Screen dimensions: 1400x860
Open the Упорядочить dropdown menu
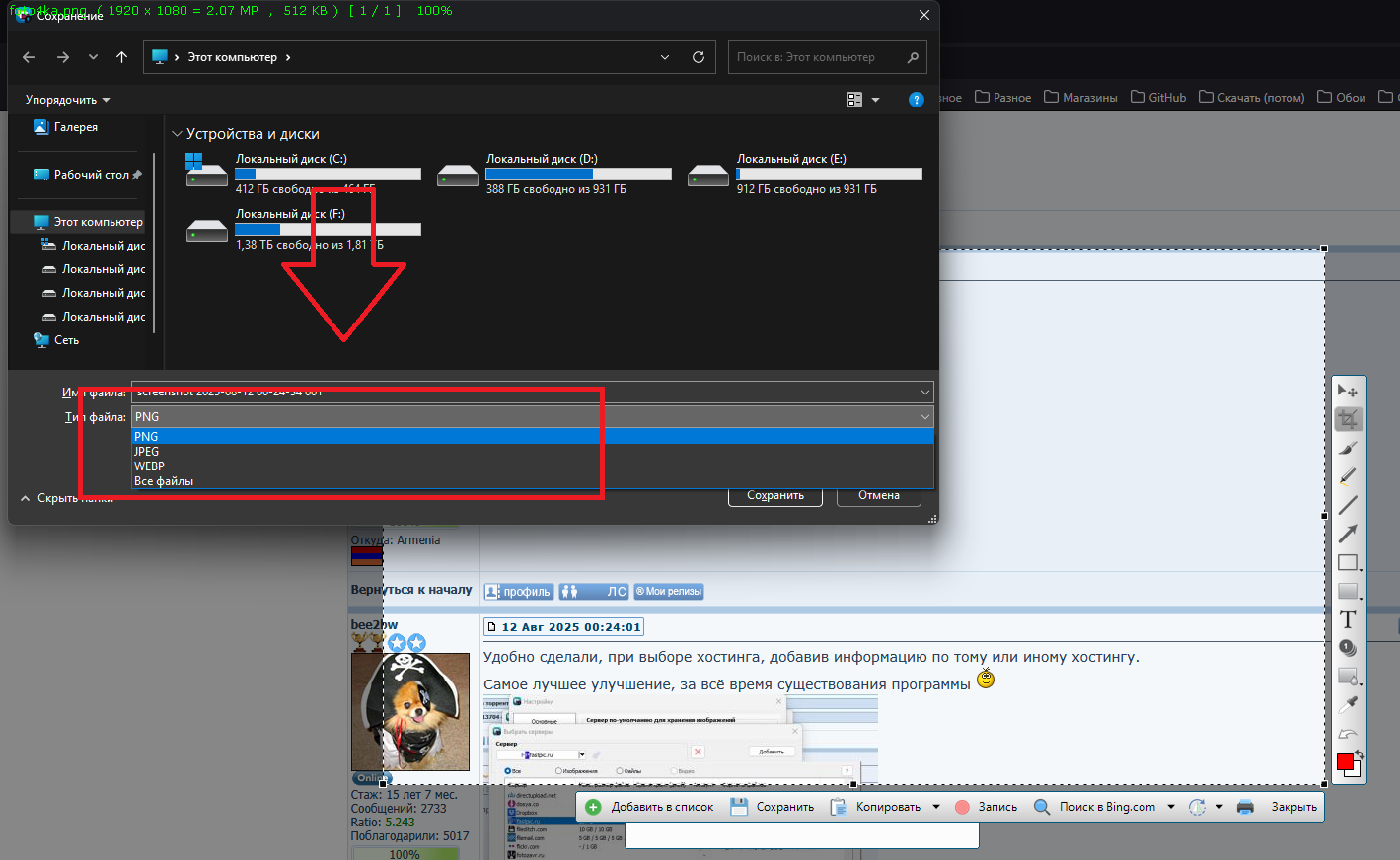pos(67,100)
